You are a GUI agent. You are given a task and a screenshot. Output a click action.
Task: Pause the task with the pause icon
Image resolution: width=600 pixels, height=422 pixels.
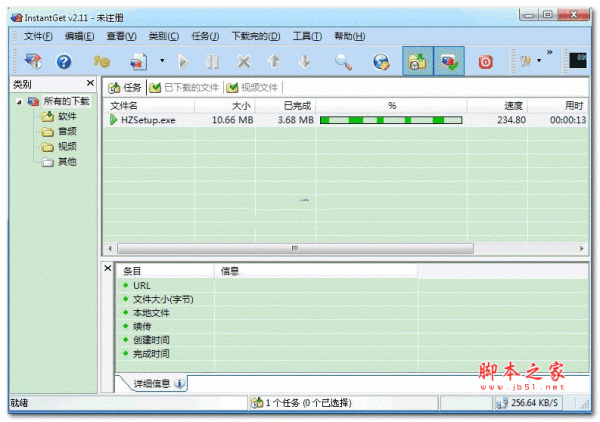(x=212, y=62)
